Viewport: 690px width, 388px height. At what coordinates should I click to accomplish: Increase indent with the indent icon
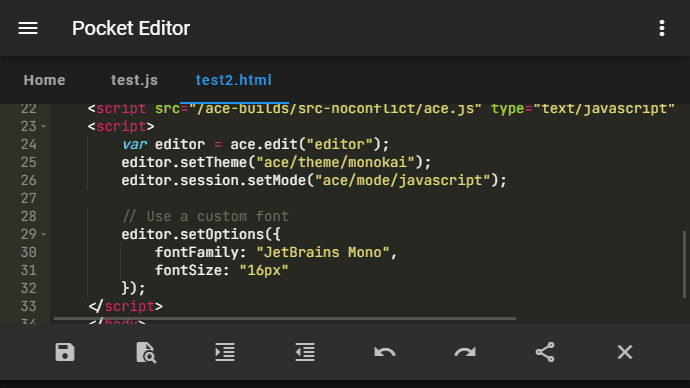[225, 352]
